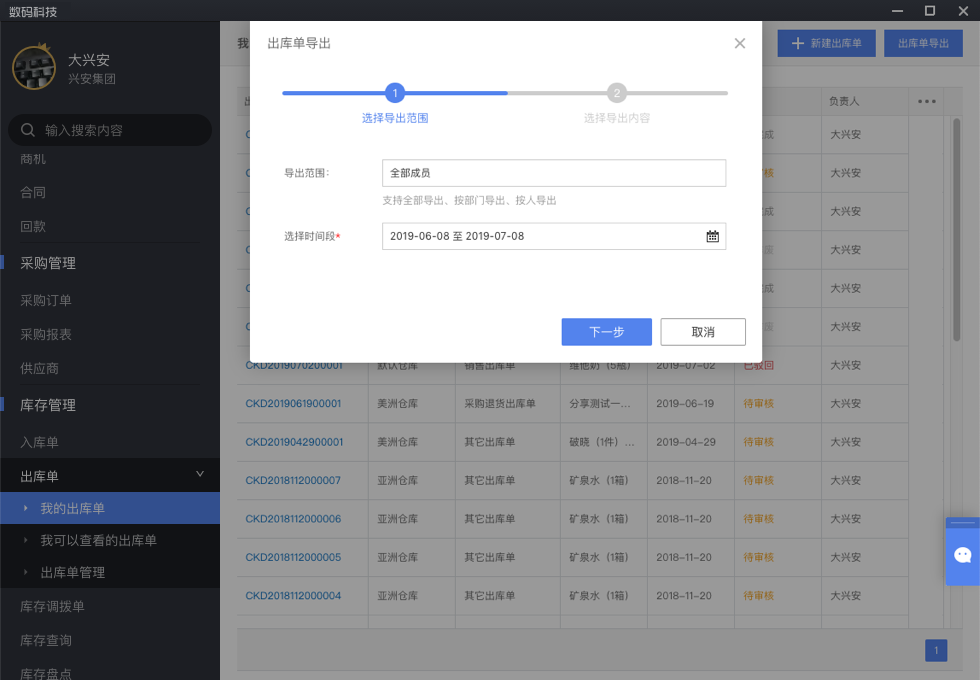Open 供应商 in sidebar
Image resolution: width=980 pixels, height=680 pixels.
(x=39, y=368)
